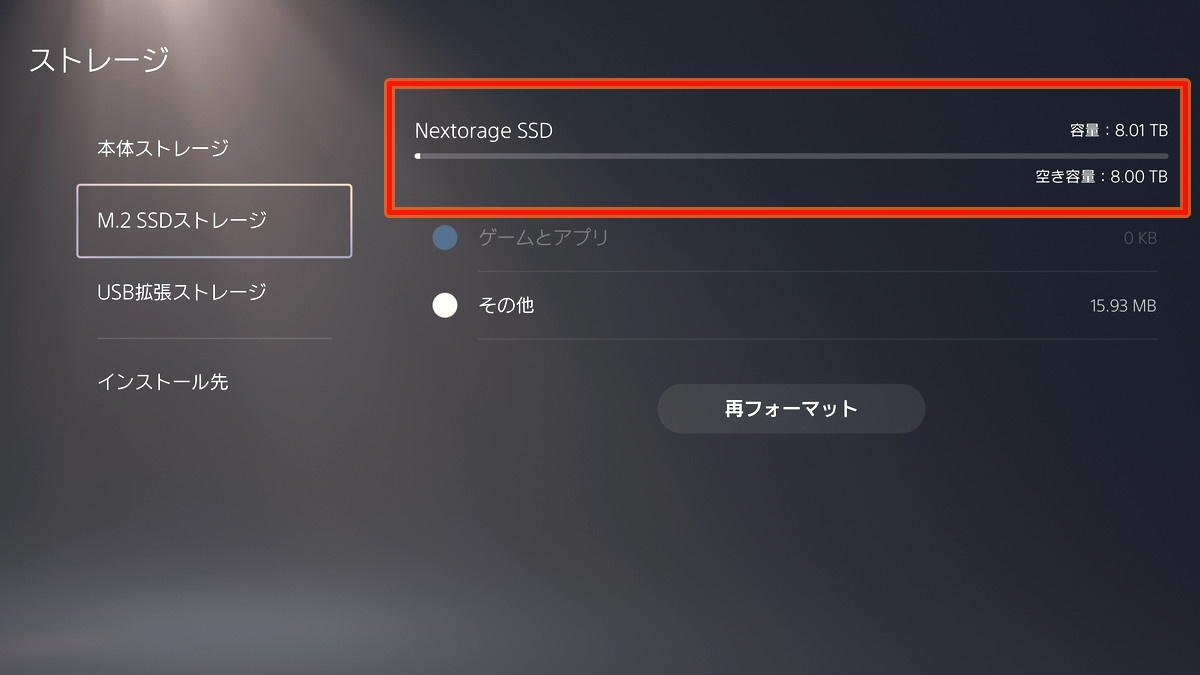Viewport: 1200px width, 675px height.
Task: Click the blue circle beside ゲームとアプリ
Action: pyautogui.click(x=445, y=238)
